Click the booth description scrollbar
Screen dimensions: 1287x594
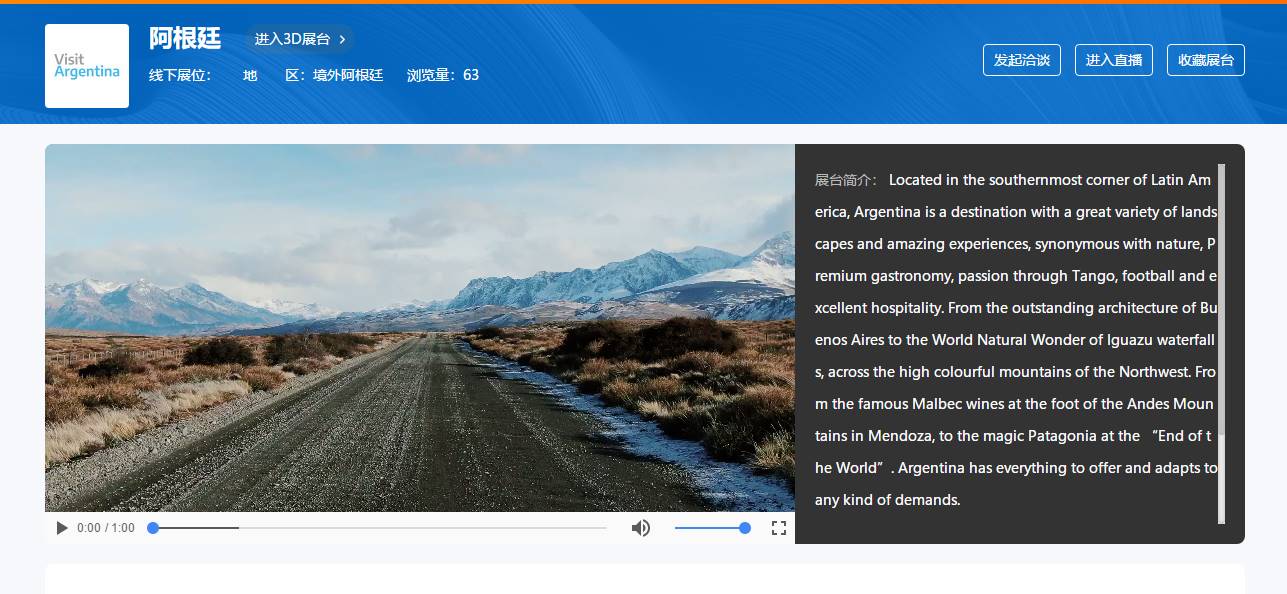1221,343
